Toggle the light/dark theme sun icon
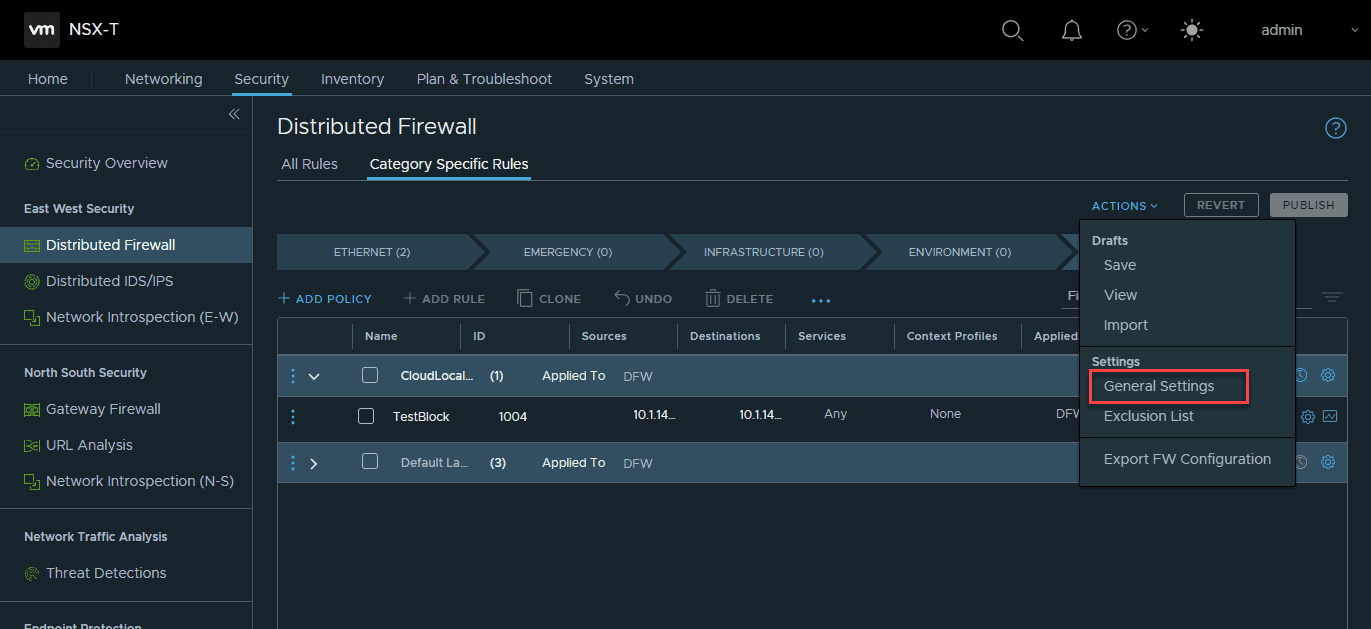1371x629 pixels. [1191, 30]
